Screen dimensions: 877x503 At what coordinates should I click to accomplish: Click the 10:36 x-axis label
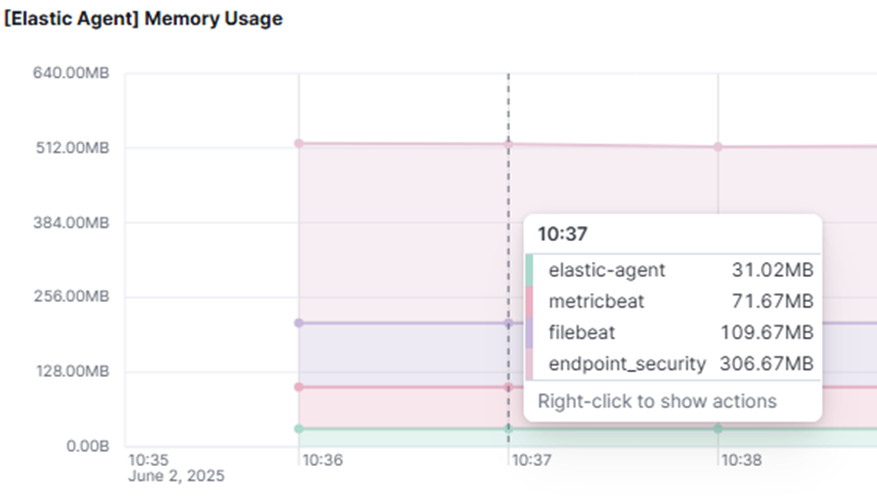[x=322, y=460]
